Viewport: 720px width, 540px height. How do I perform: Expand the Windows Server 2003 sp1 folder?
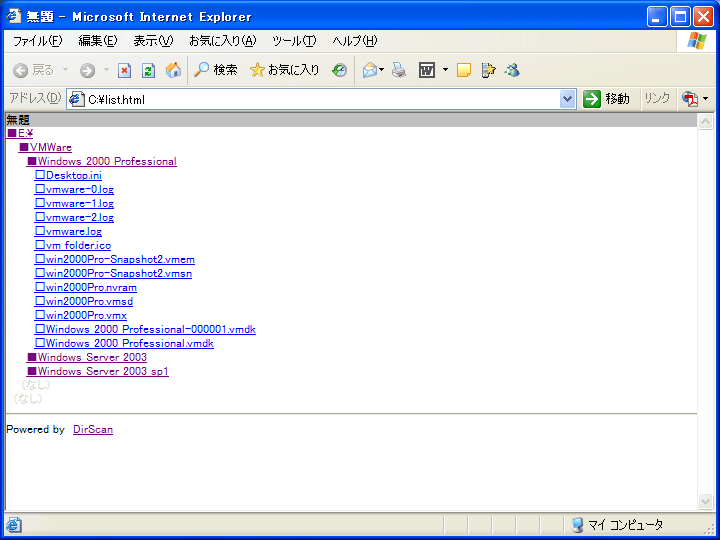point(98,371)
